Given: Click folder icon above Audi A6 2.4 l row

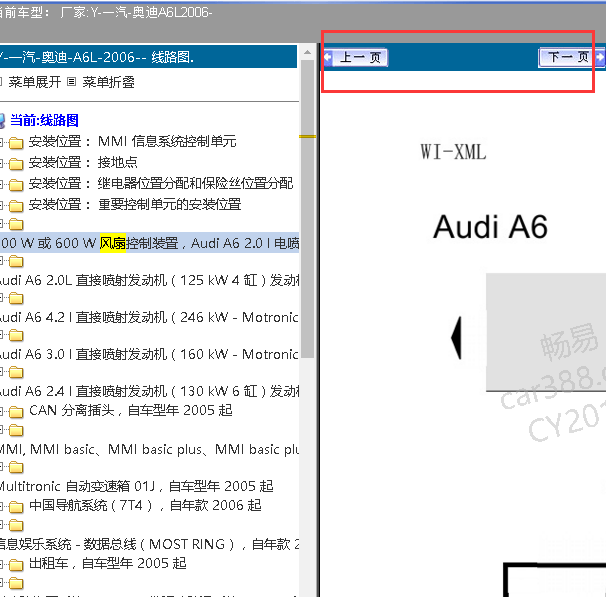Looking at the screenshot, I should click(x=16, y=372).
